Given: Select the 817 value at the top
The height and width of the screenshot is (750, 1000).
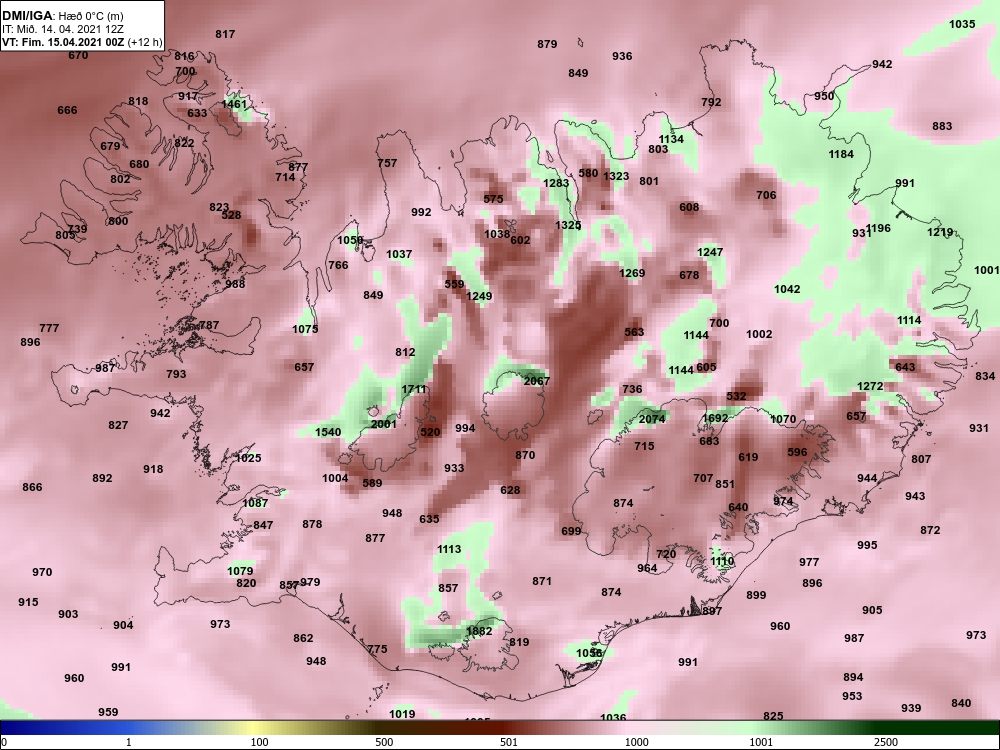Looking at the screenshot, I should click(225, 34).
